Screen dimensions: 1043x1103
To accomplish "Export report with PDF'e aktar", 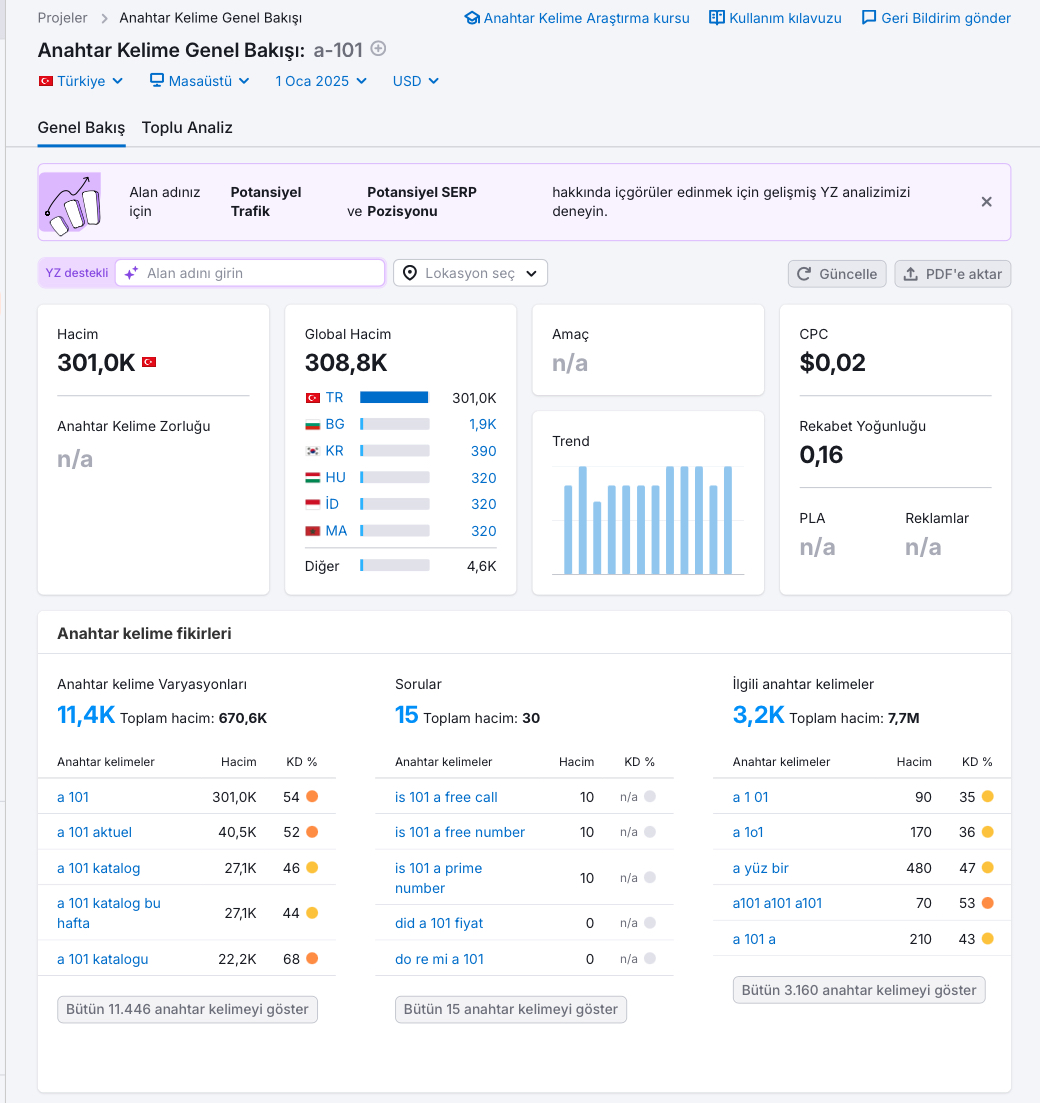I will pos(953,274).
